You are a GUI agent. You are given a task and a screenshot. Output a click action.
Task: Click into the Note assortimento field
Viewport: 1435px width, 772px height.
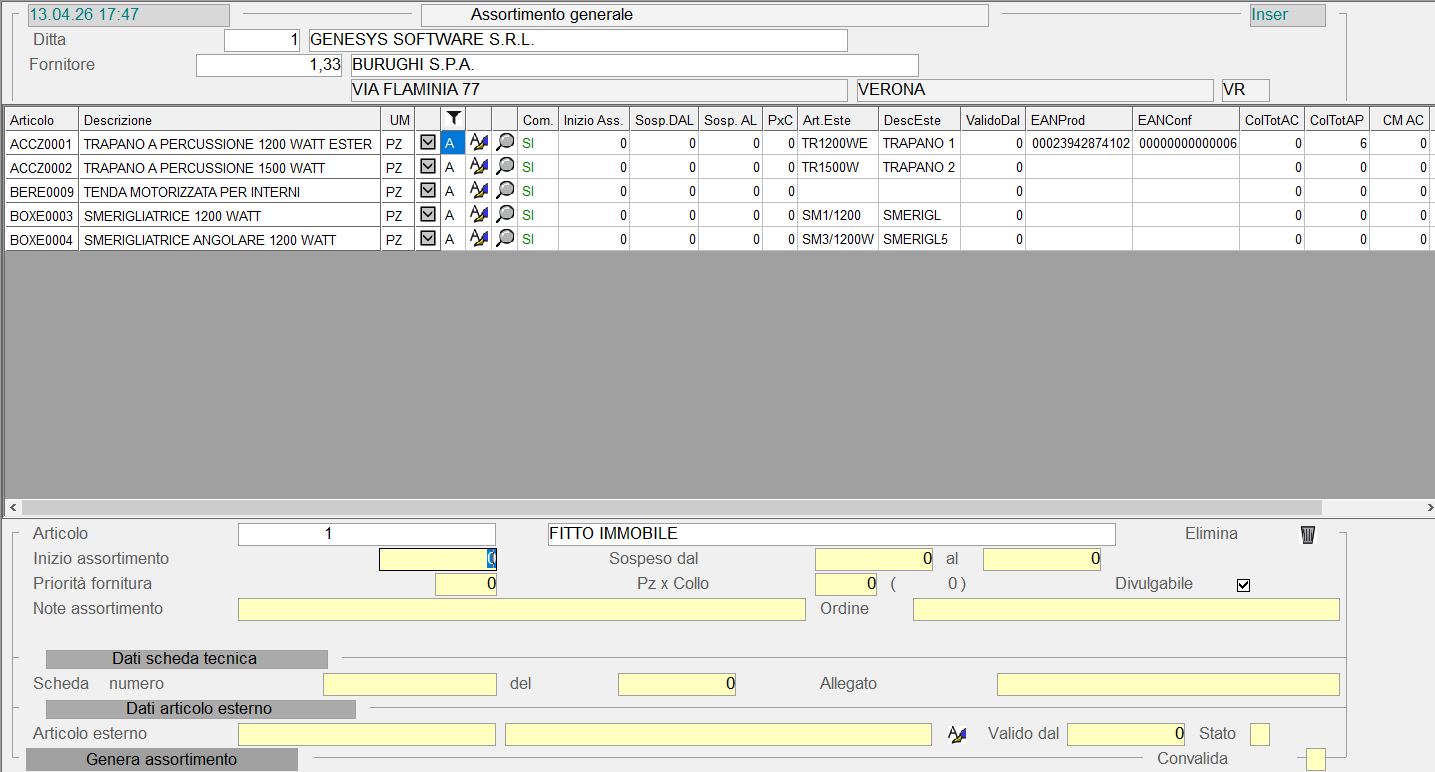pos(521,610)
